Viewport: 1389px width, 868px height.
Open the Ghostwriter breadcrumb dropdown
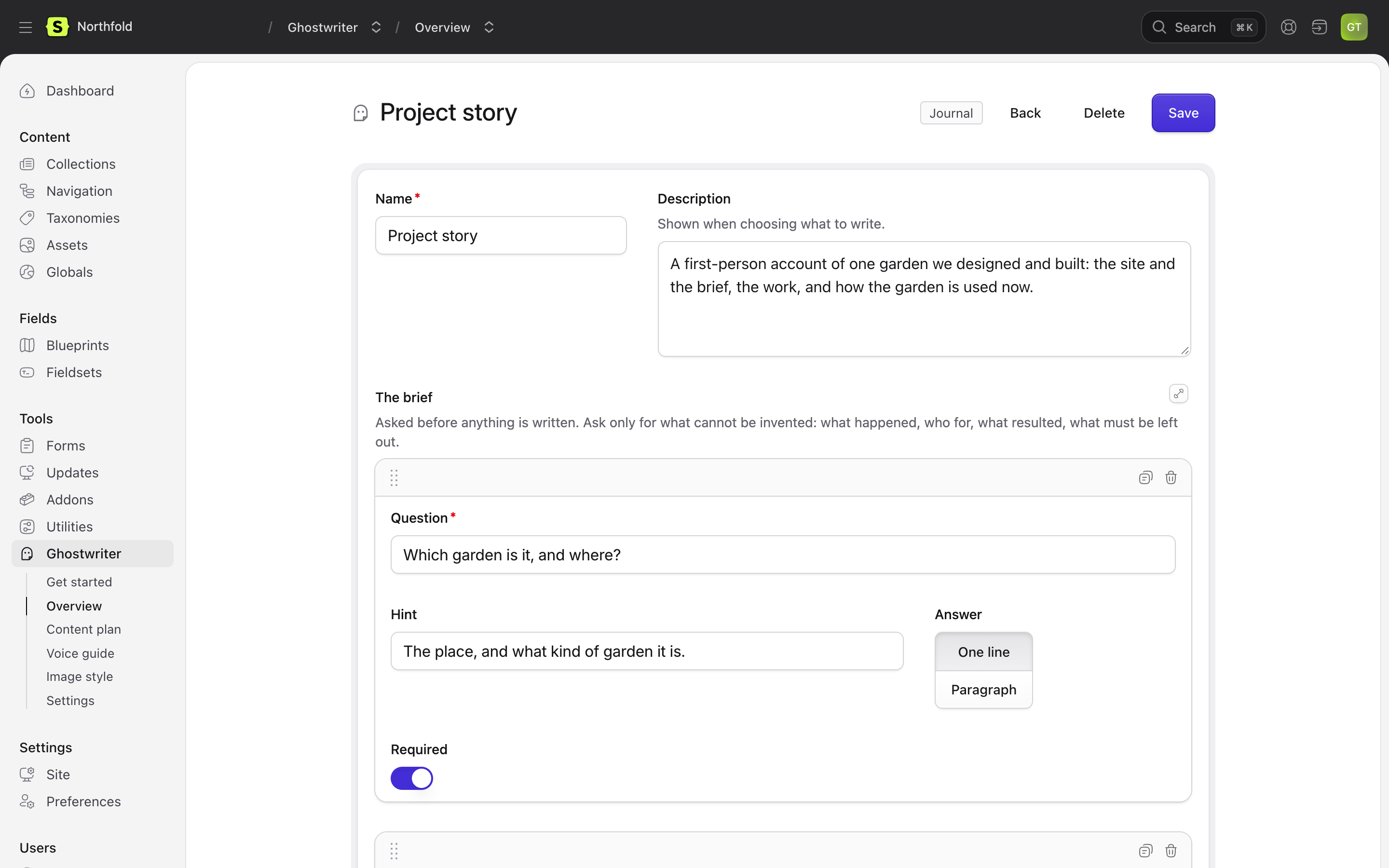(x=376, y=27)
